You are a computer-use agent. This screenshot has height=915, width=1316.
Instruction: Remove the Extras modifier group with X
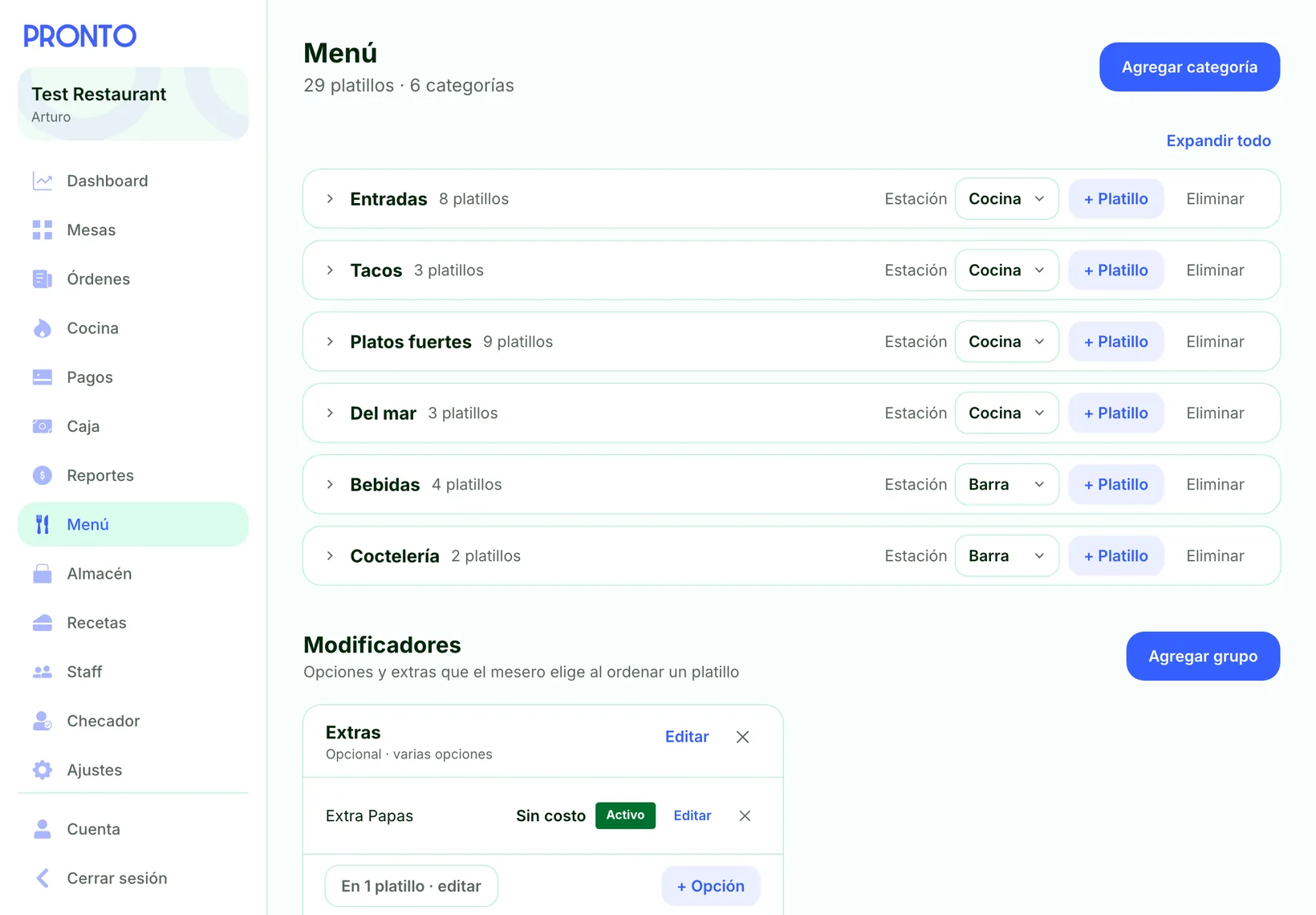tap(742, 737)
